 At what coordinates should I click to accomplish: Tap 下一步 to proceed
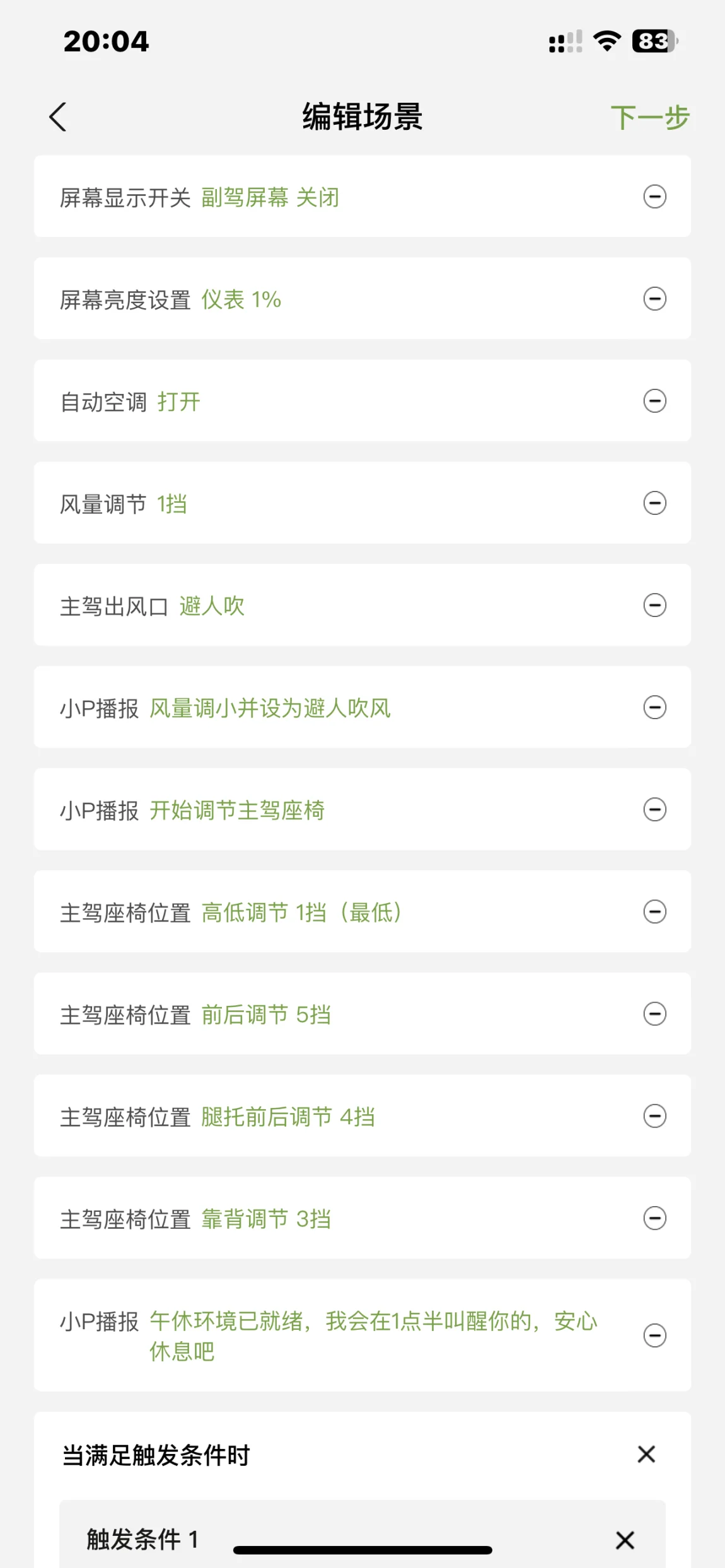point(649,118)
